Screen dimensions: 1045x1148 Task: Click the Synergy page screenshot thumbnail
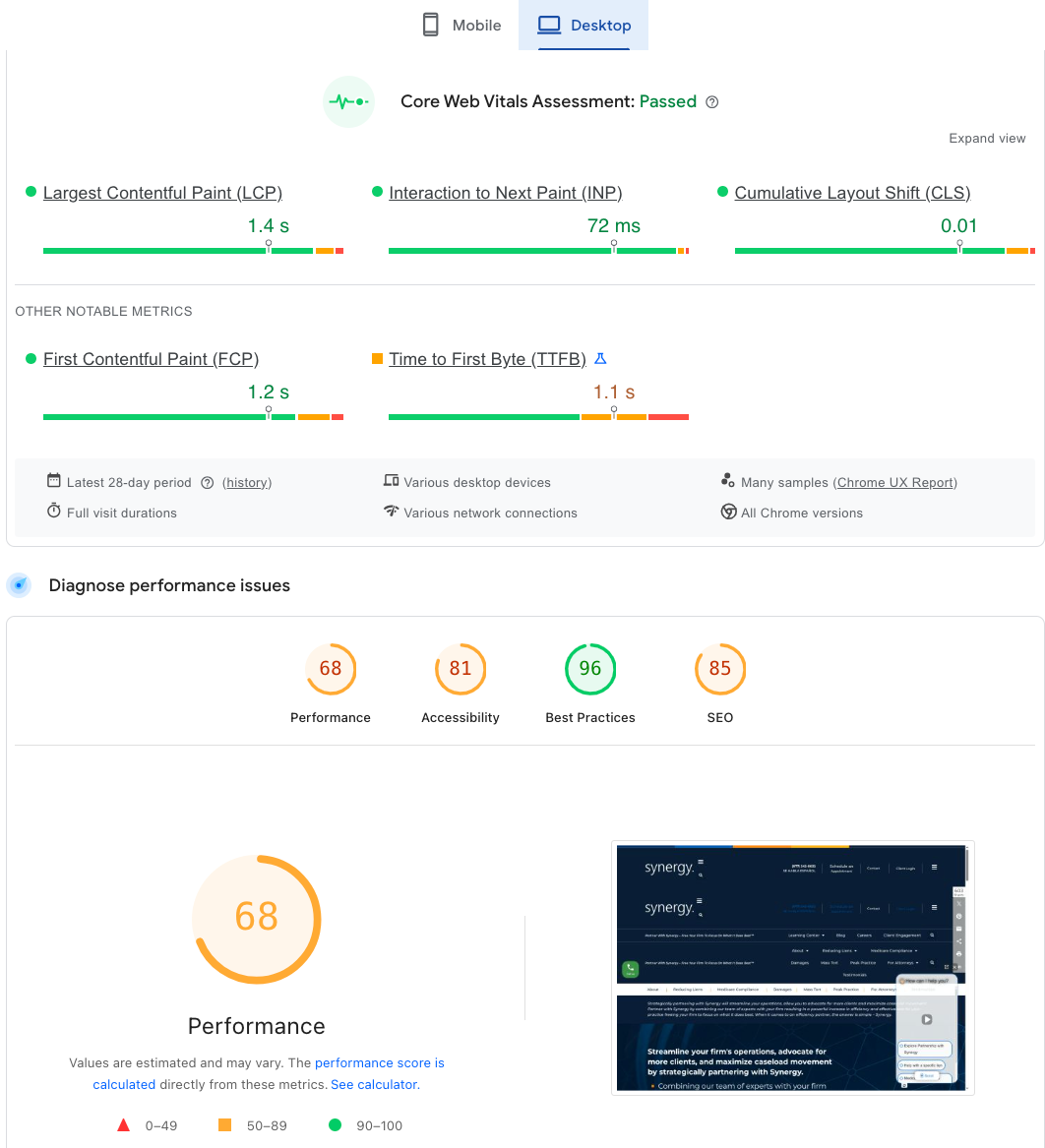coord(792,967)
